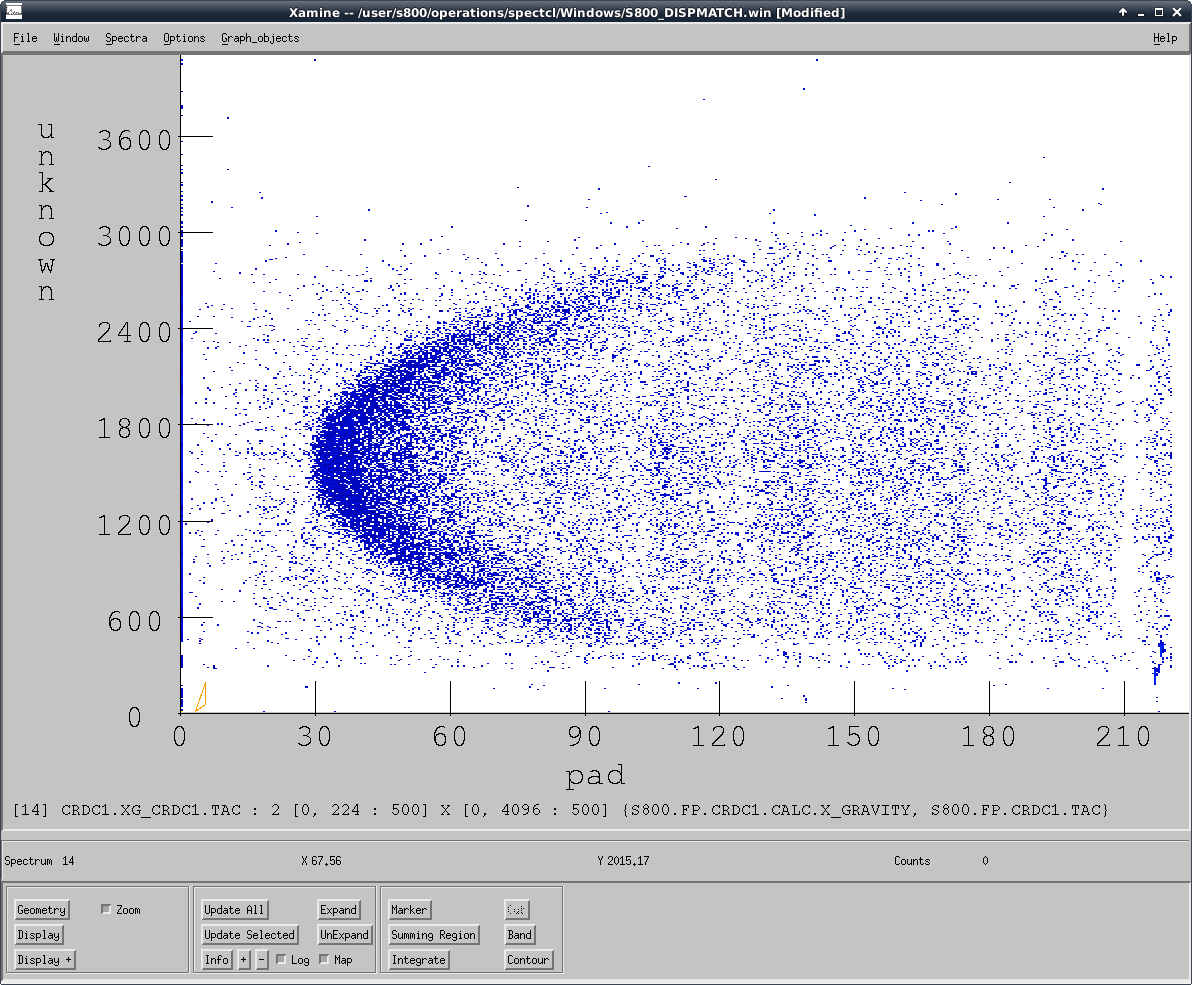
Task: Enable the Zoom checkbox
Action: tap(107, 910)
